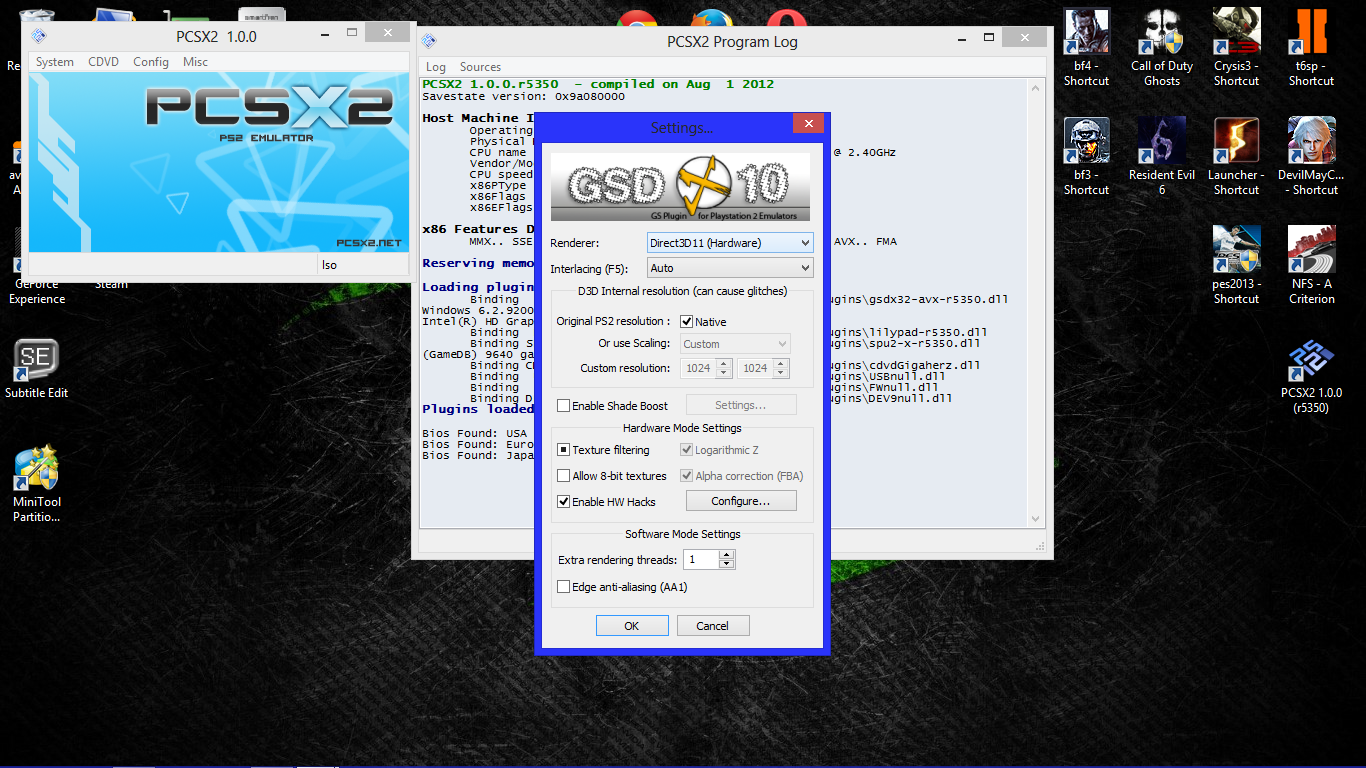Click the PCSX2 Program Log title icon
Viewport: 1366px width, 768px height.
coord(429,41)
